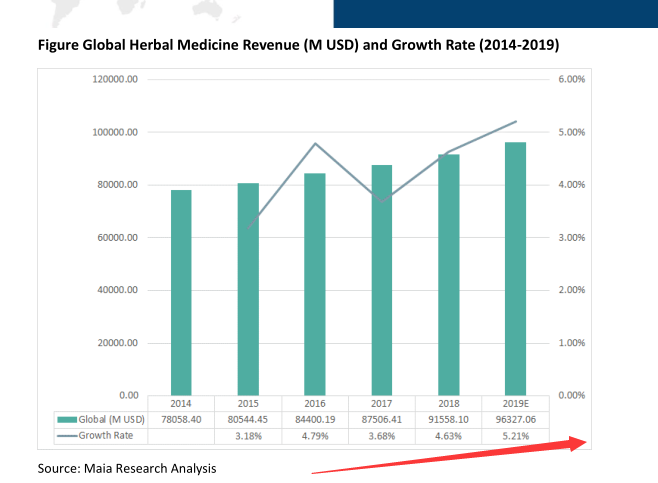Click the Source: Maia Research Analysis text
The width and height of the screenshot is (658, 483).
127,468
